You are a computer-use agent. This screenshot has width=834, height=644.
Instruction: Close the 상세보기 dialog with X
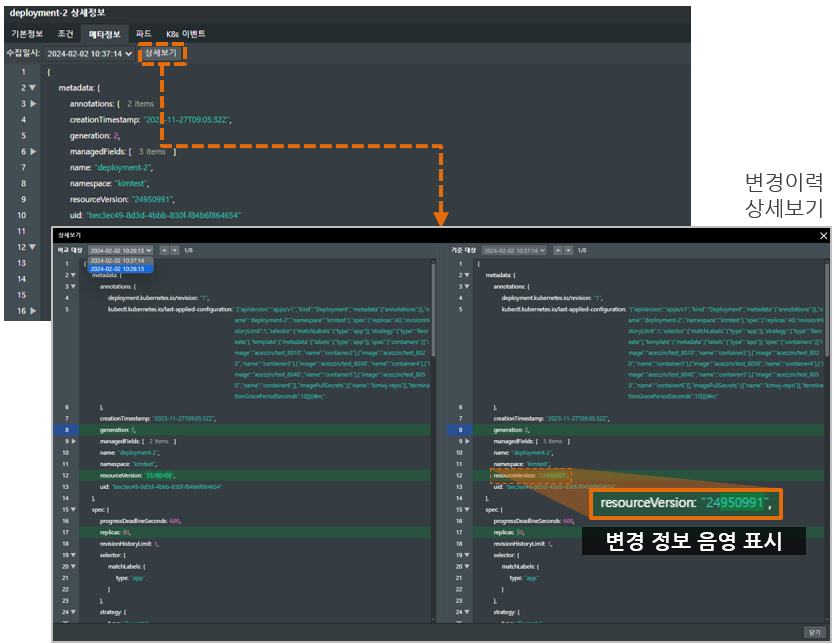click(x=823, y=236)
